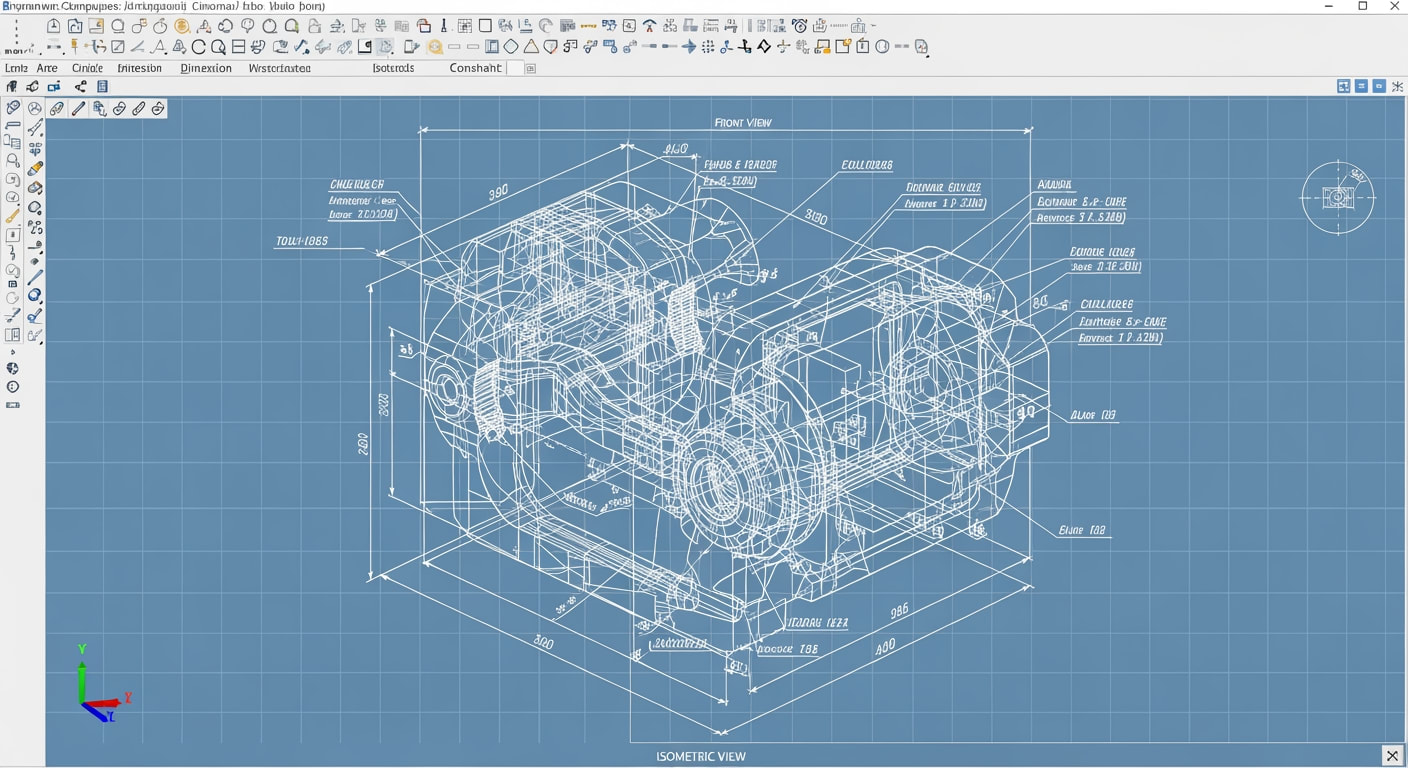Click the red pencil icon above the canvas

pos(78,108)
